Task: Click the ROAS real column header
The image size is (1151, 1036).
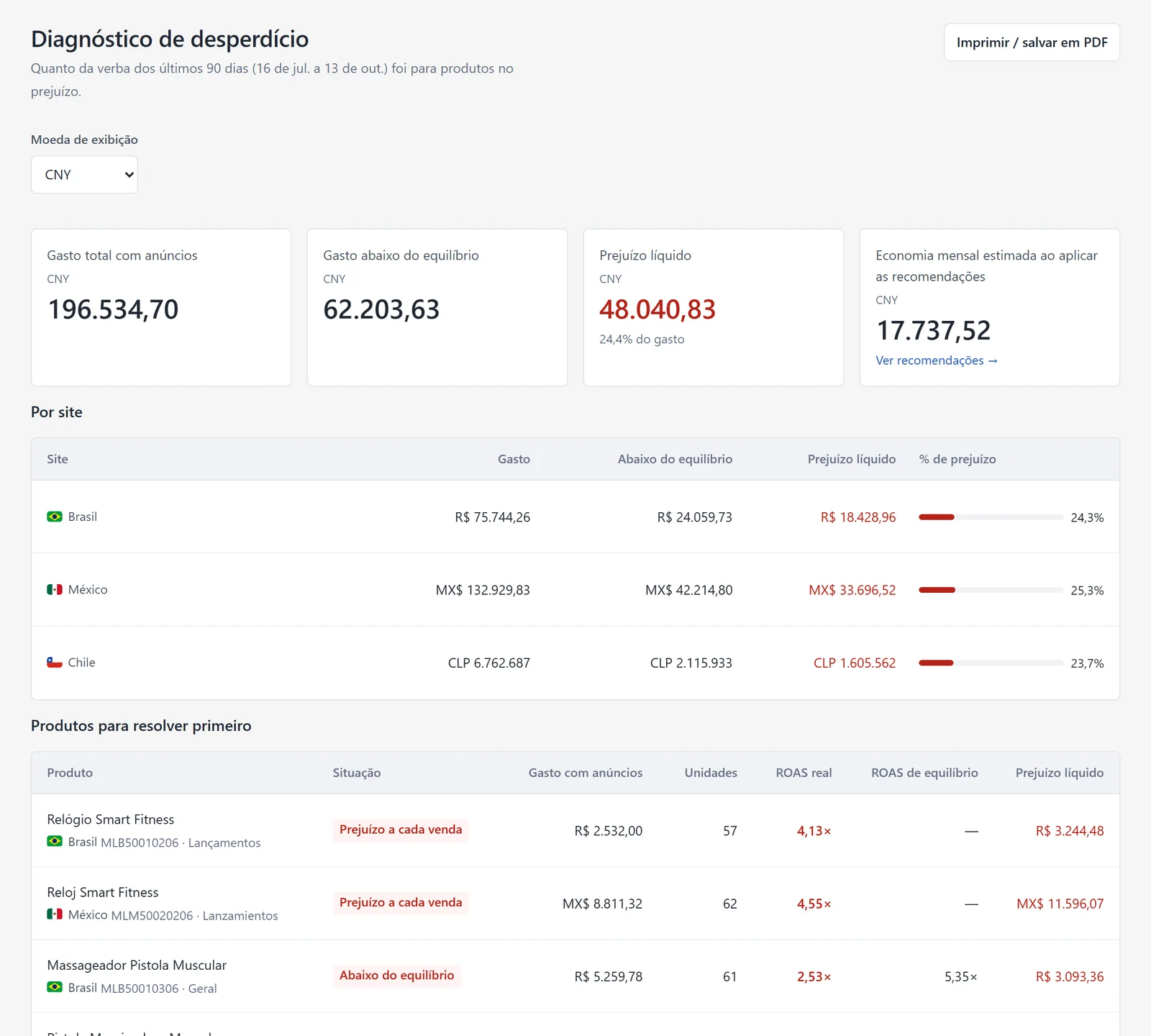Action: [x=804, y=773]
